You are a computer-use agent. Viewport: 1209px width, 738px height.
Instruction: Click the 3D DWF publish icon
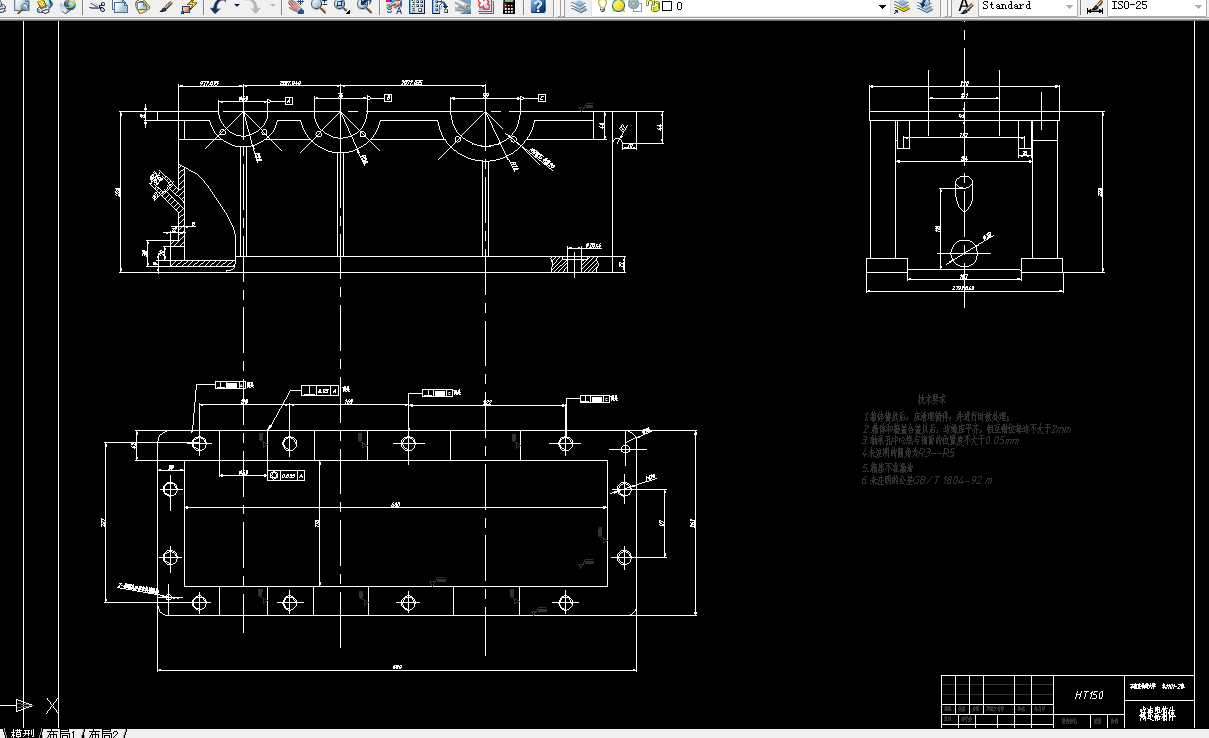click(x=68, y=6)
